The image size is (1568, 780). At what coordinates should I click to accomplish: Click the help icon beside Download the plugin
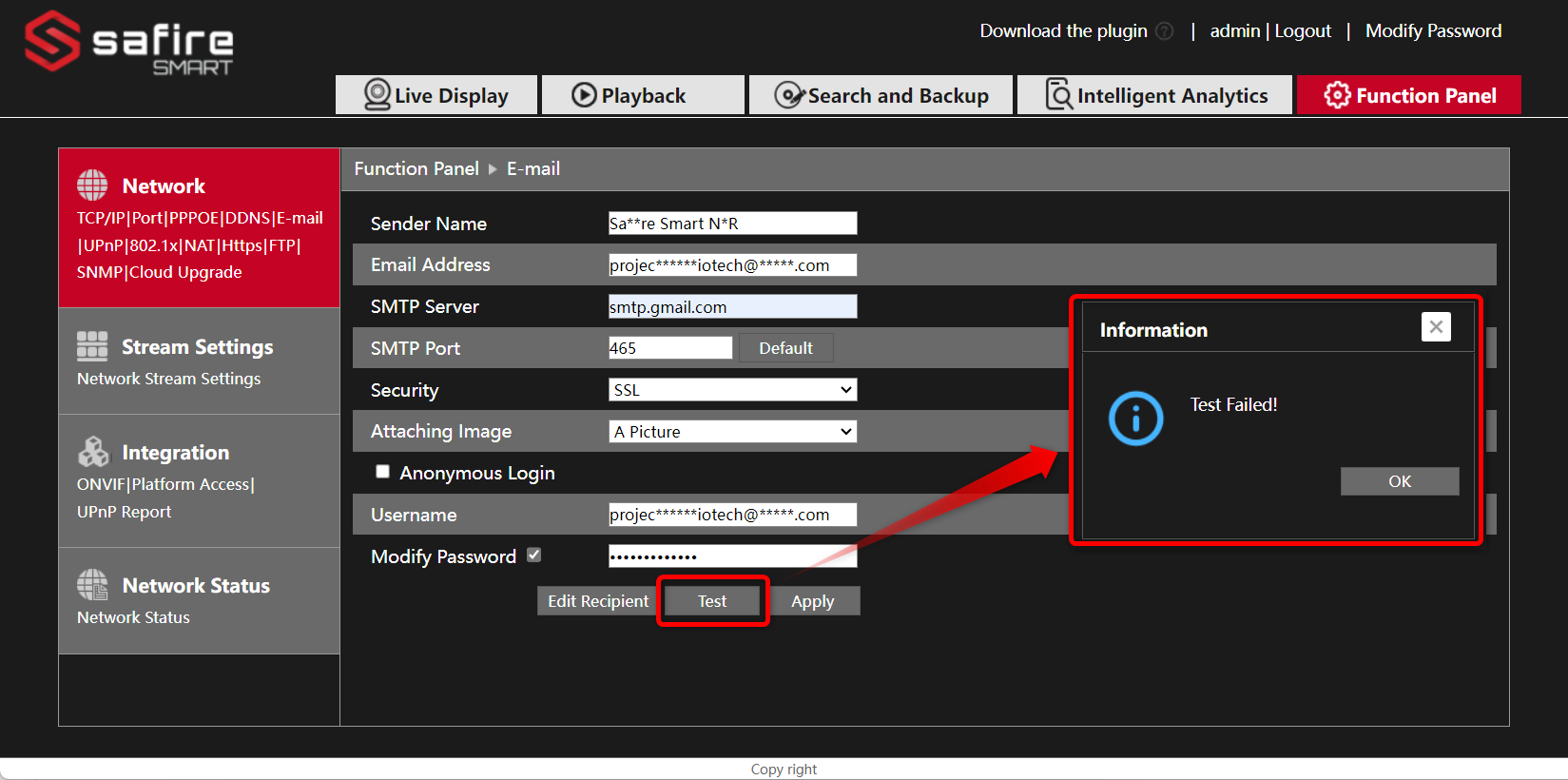(1164, 31)
